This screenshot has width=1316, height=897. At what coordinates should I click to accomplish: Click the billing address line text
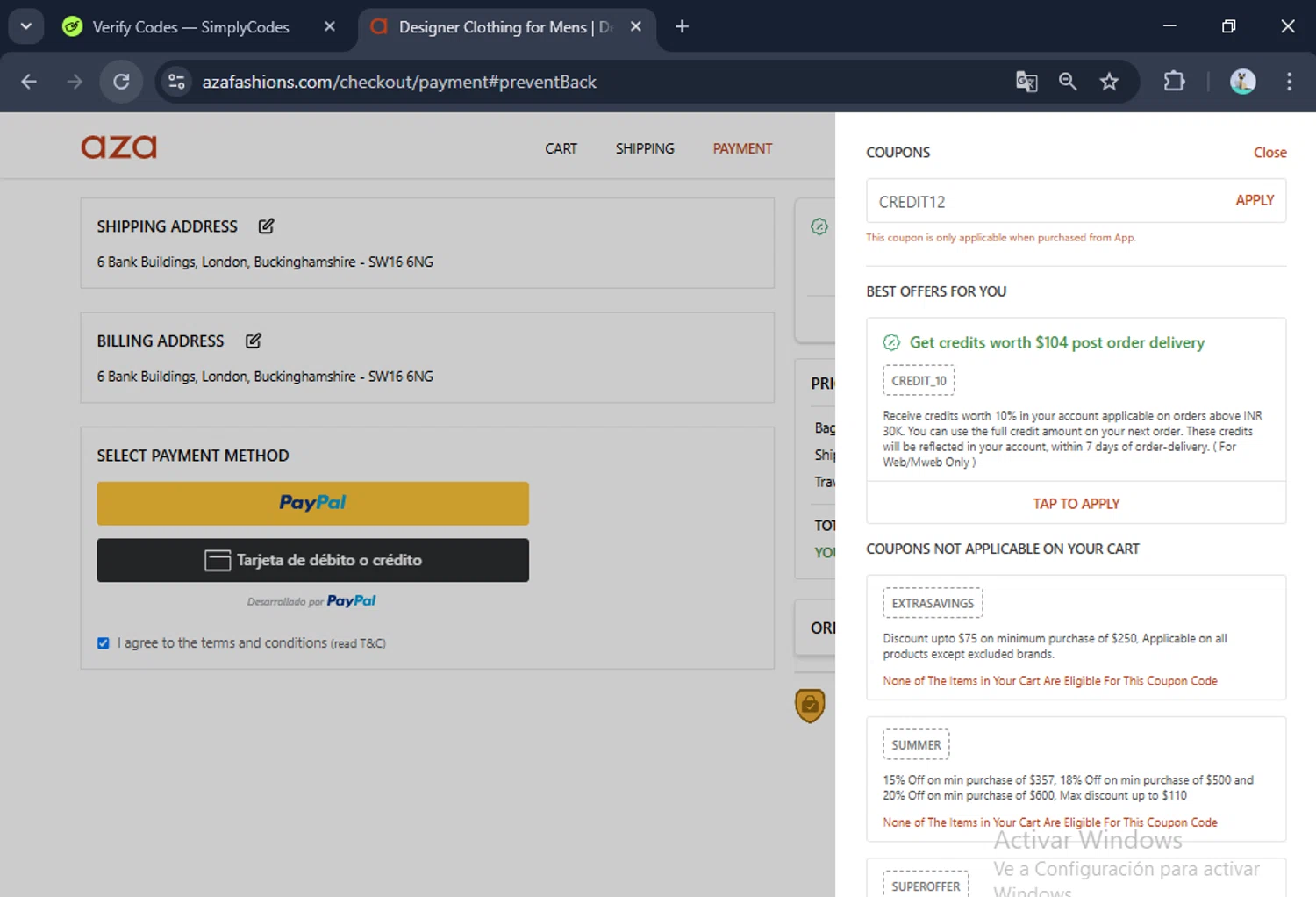(265, 376)
